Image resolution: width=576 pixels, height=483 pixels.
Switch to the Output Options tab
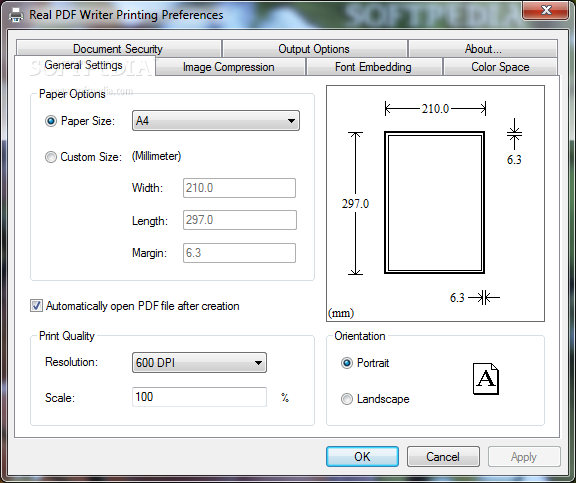(x=315, y=48)
